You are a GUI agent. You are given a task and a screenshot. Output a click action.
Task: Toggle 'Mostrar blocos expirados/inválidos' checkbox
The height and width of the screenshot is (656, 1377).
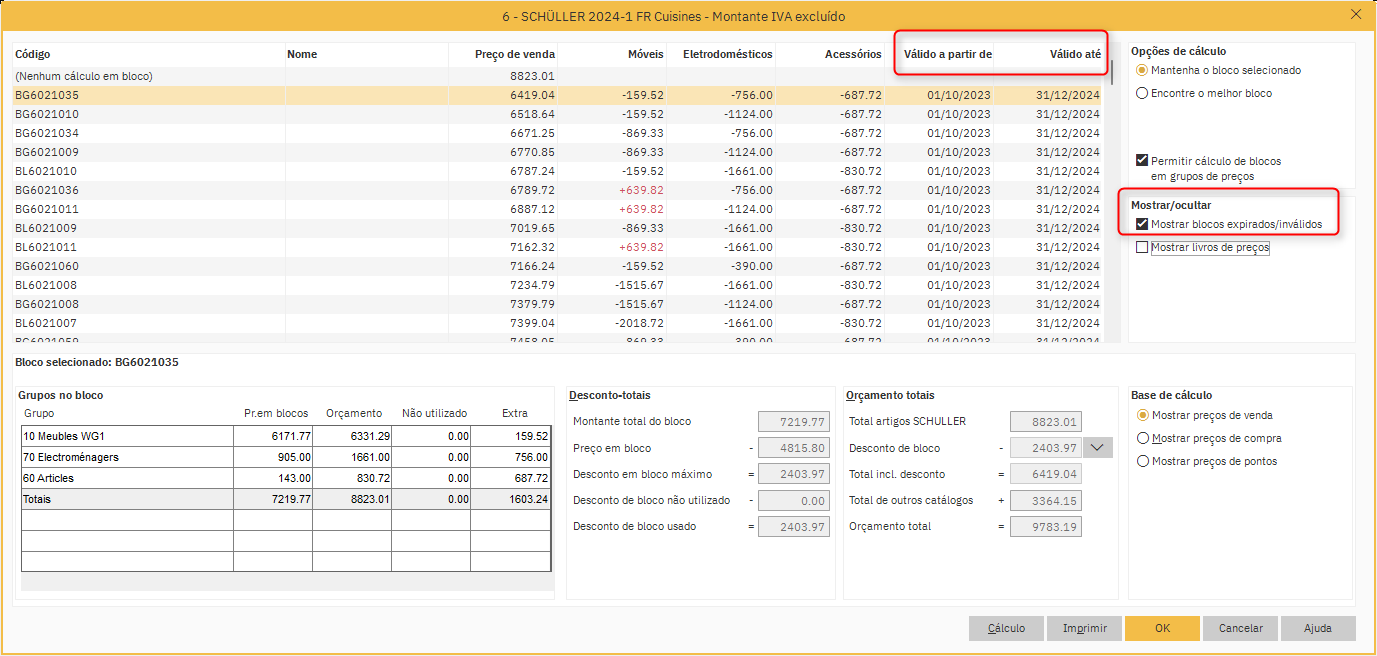click(1142, 225)
